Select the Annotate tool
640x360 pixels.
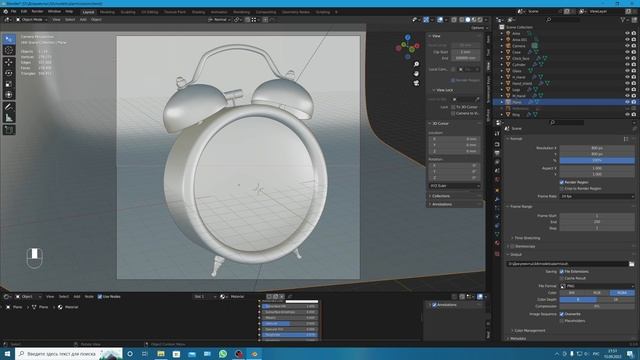click(x=9, y=107)
